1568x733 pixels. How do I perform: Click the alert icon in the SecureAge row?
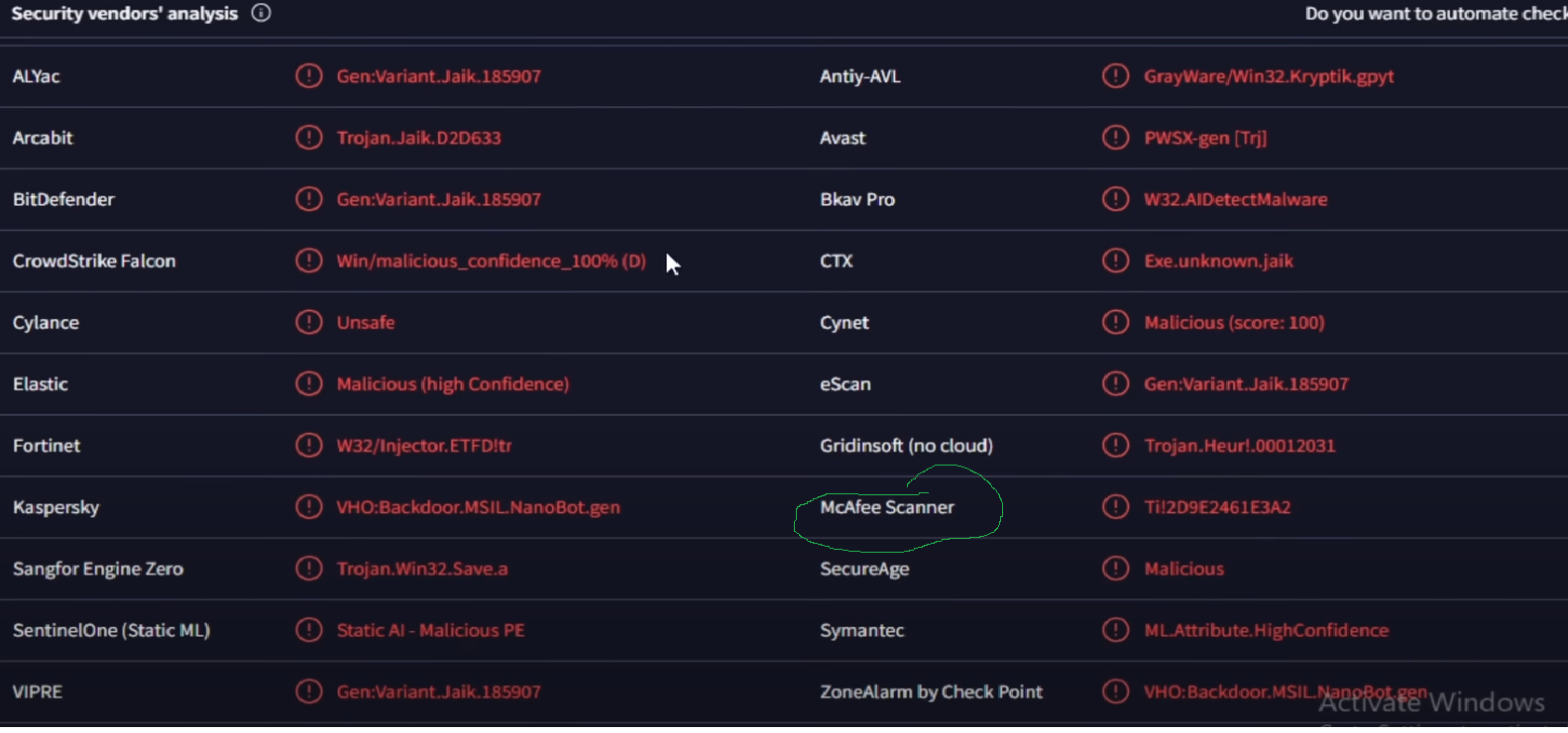(1116, 568)
